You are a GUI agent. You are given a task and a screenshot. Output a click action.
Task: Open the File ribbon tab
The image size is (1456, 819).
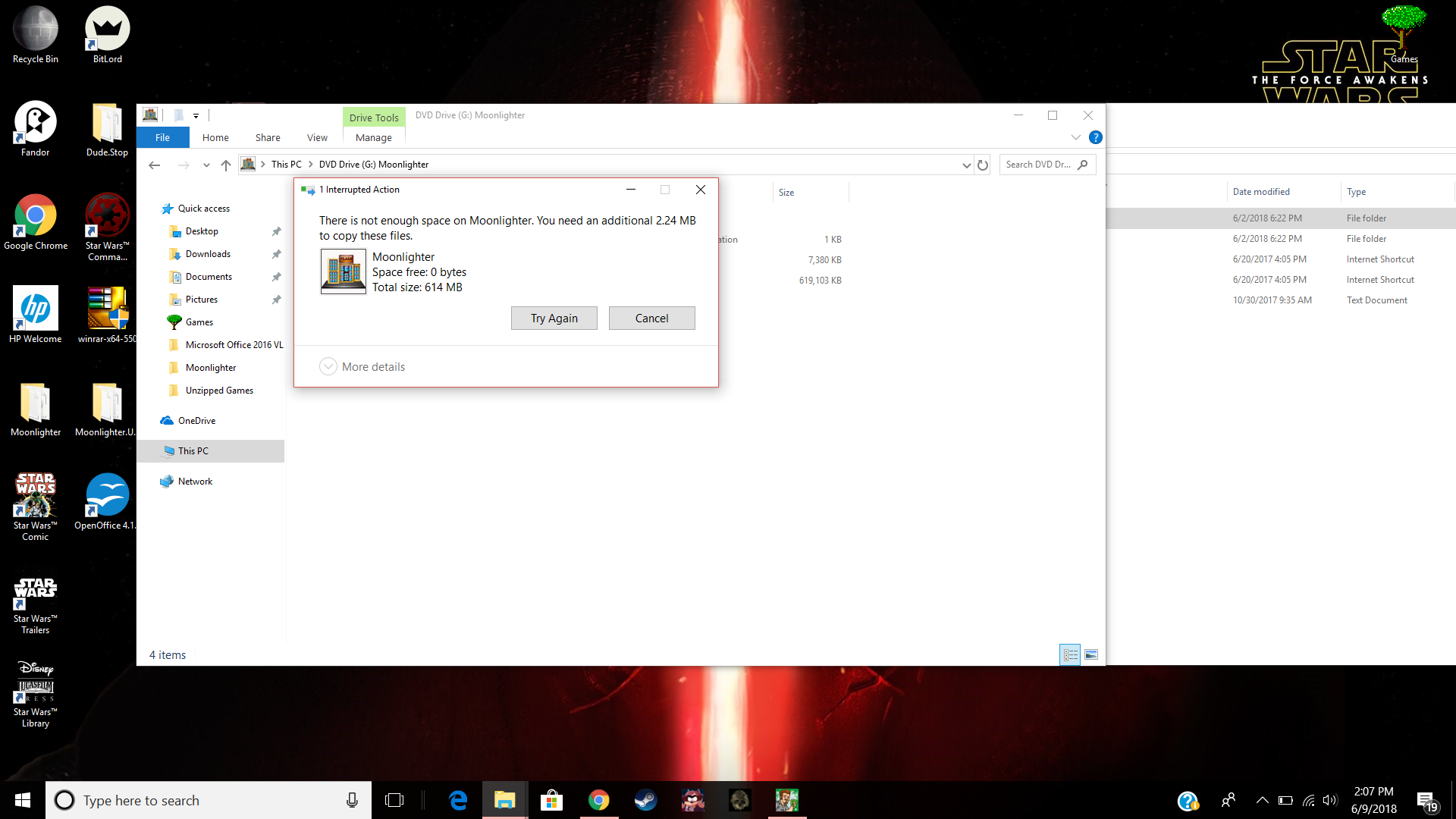tap(162, 137)
